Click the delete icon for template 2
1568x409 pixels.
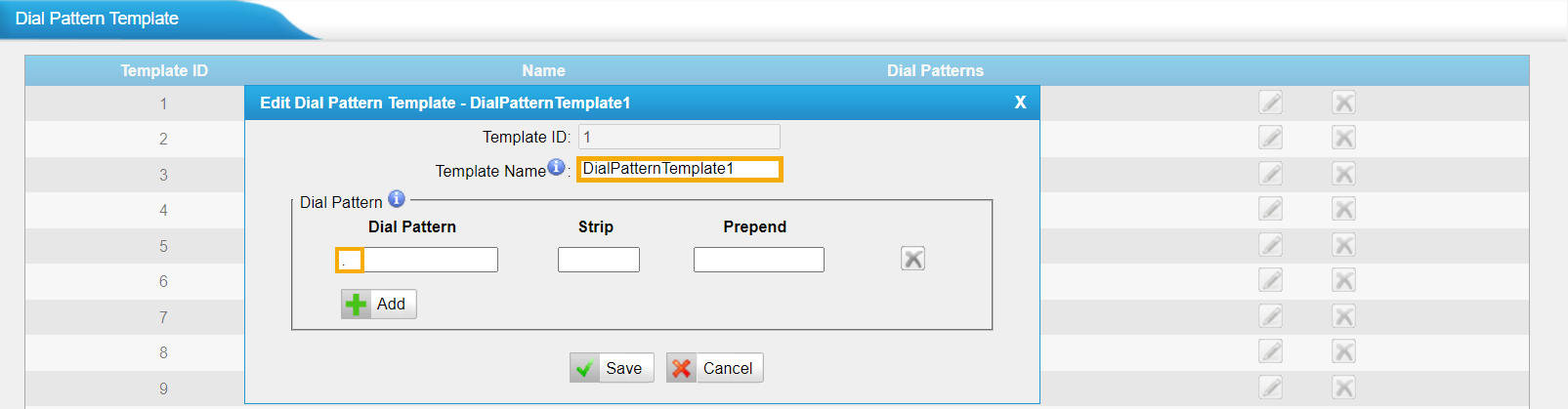[1343, 138]
